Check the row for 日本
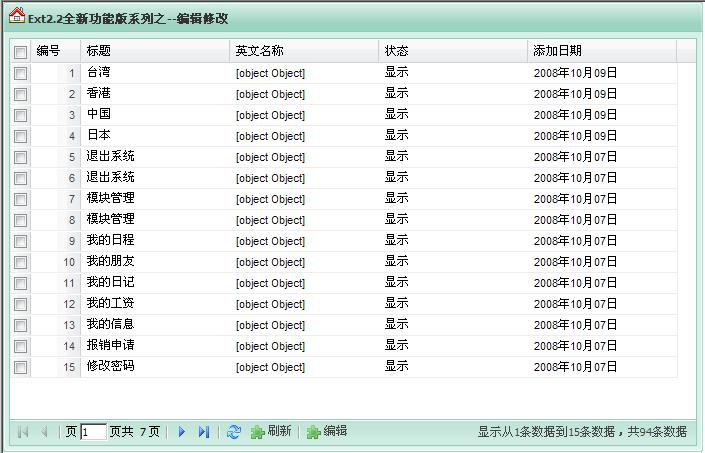 pos(20,136)
